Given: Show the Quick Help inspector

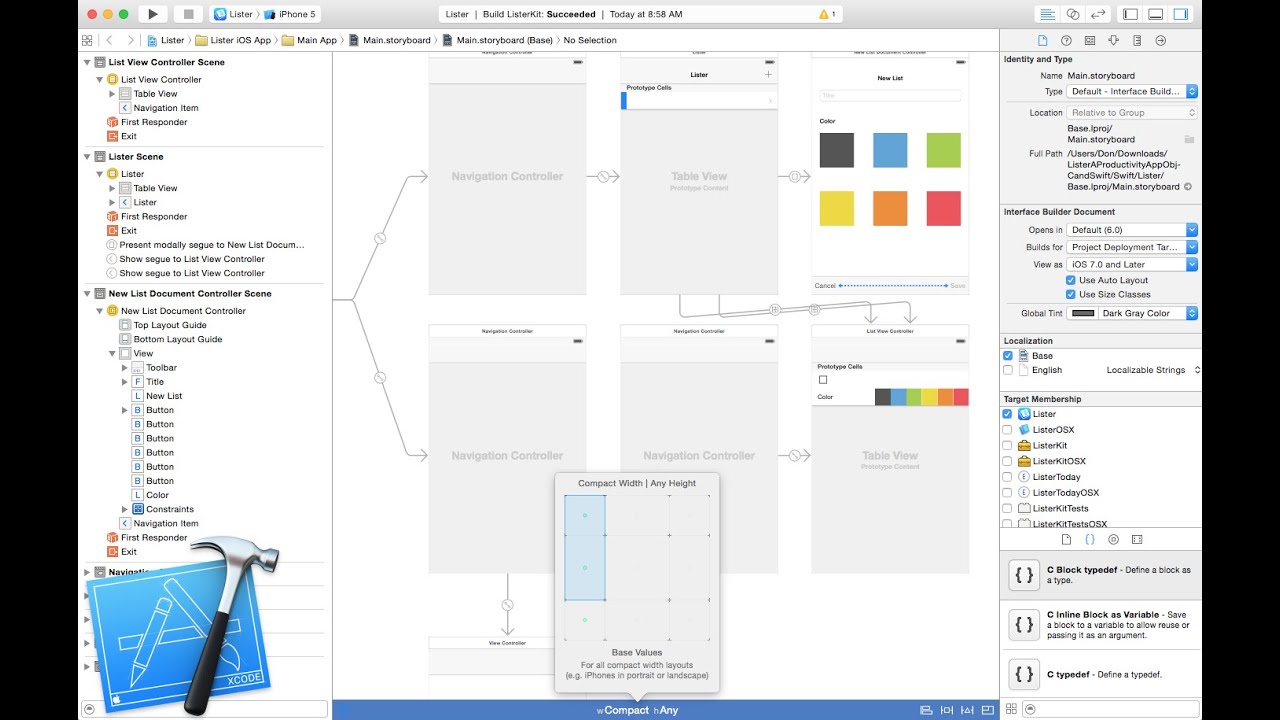Looking at the screenshot, I should (1066, 40).
